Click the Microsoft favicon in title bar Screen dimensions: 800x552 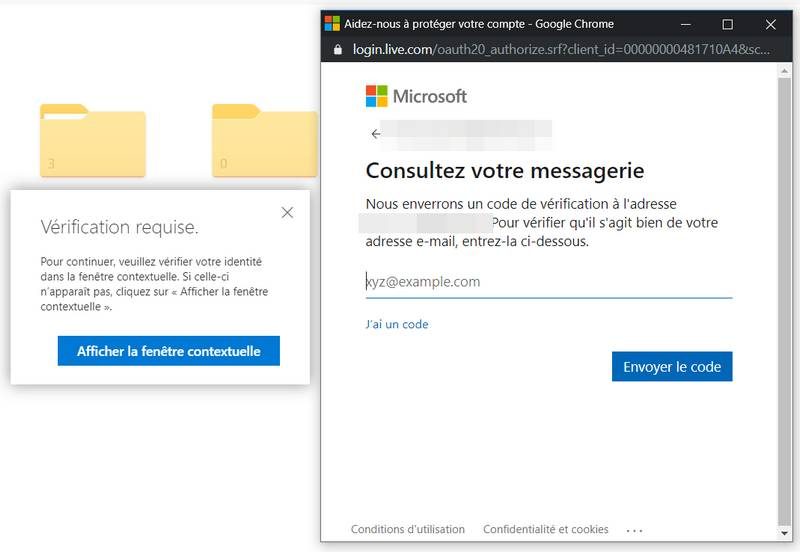332,24
